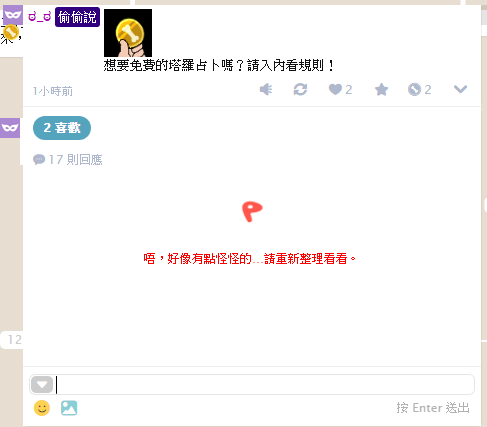Open the bone coin image thumbnail
Screen dimensions: 487x427
coord(128,33)
